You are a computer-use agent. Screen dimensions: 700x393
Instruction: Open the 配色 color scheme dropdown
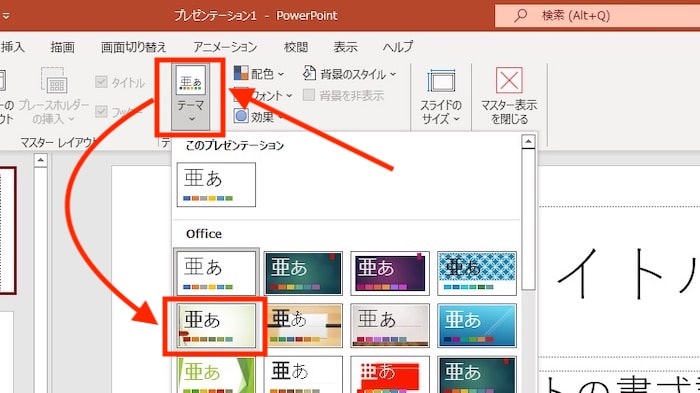click(x=259, y=74)
